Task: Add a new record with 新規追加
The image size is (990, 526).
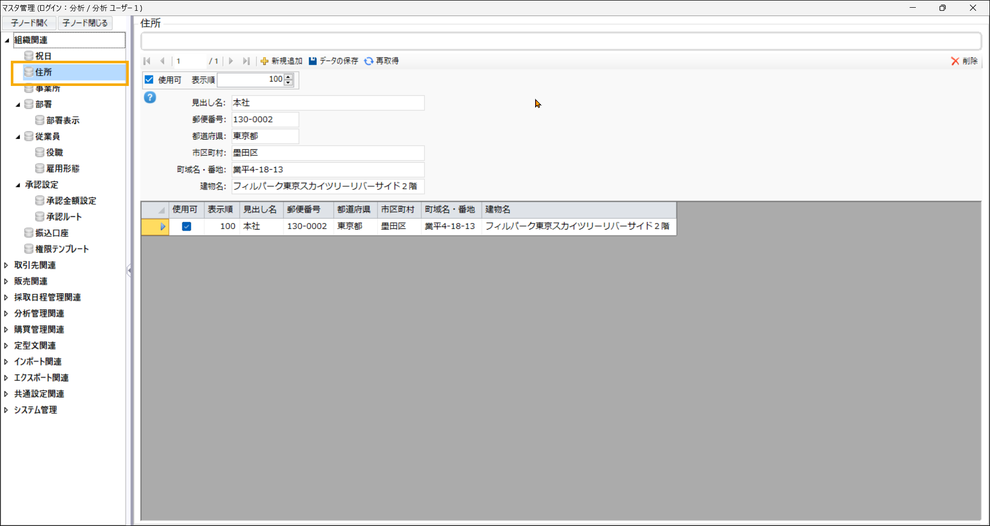Action: click(x=282, y=61)
